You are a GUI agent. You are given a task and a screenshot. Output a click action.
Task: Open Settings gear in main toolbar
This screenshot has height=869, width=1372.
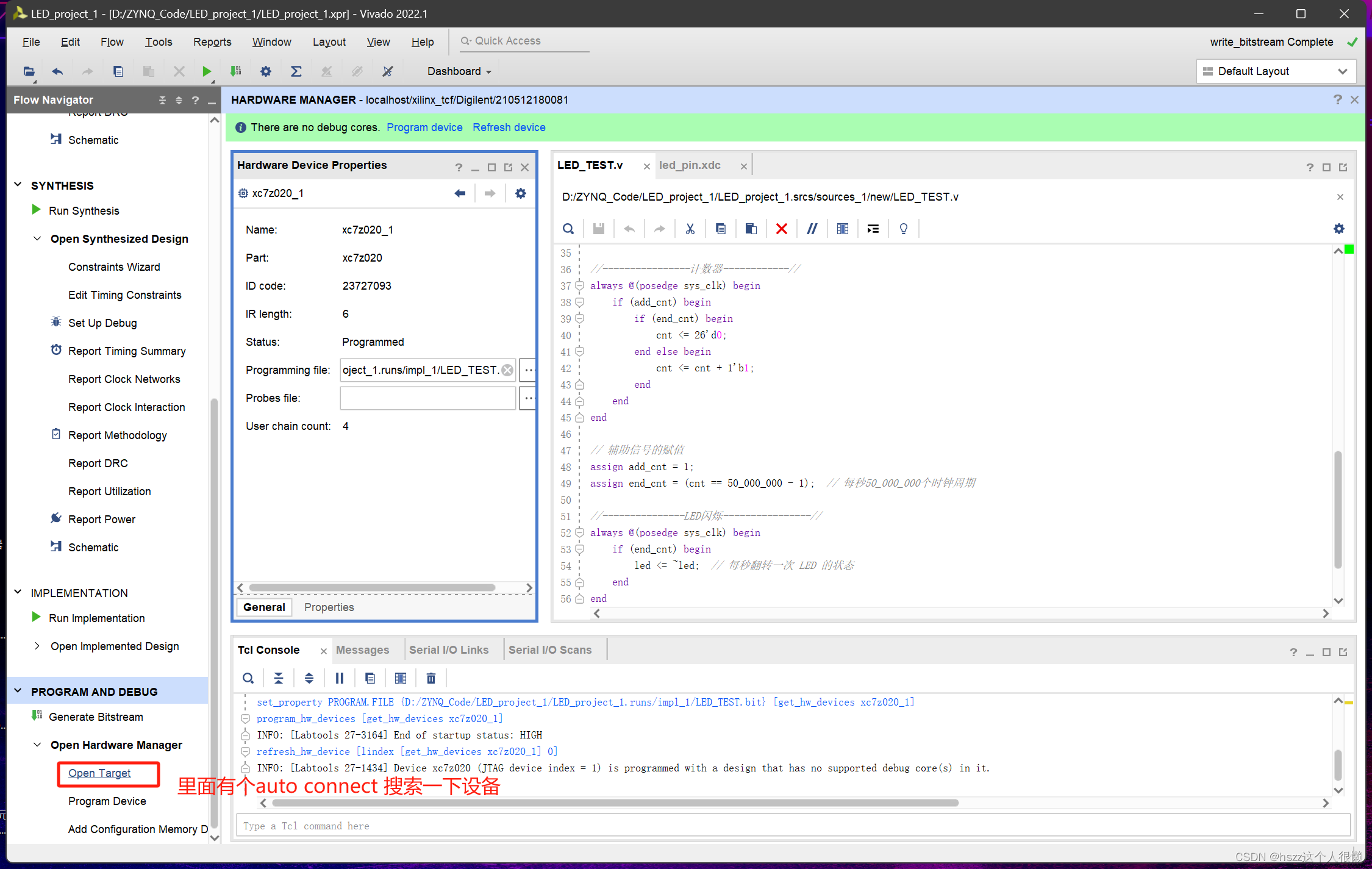266,71
